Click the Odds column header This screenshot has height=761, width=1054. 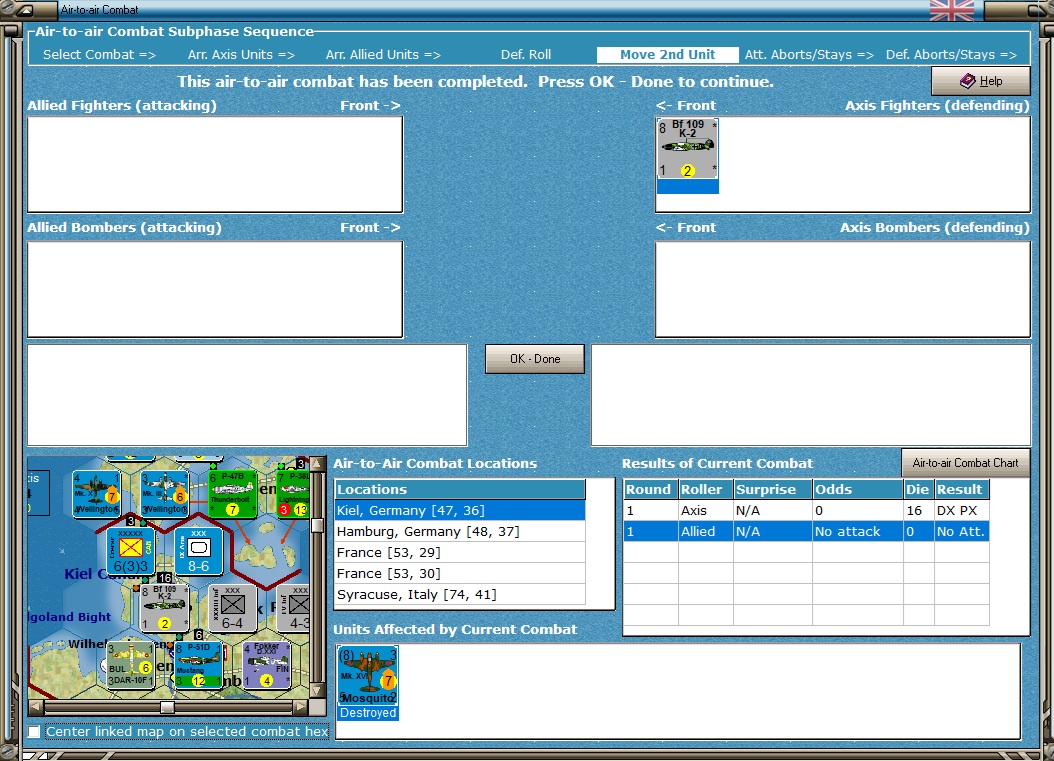pos(857,489)
